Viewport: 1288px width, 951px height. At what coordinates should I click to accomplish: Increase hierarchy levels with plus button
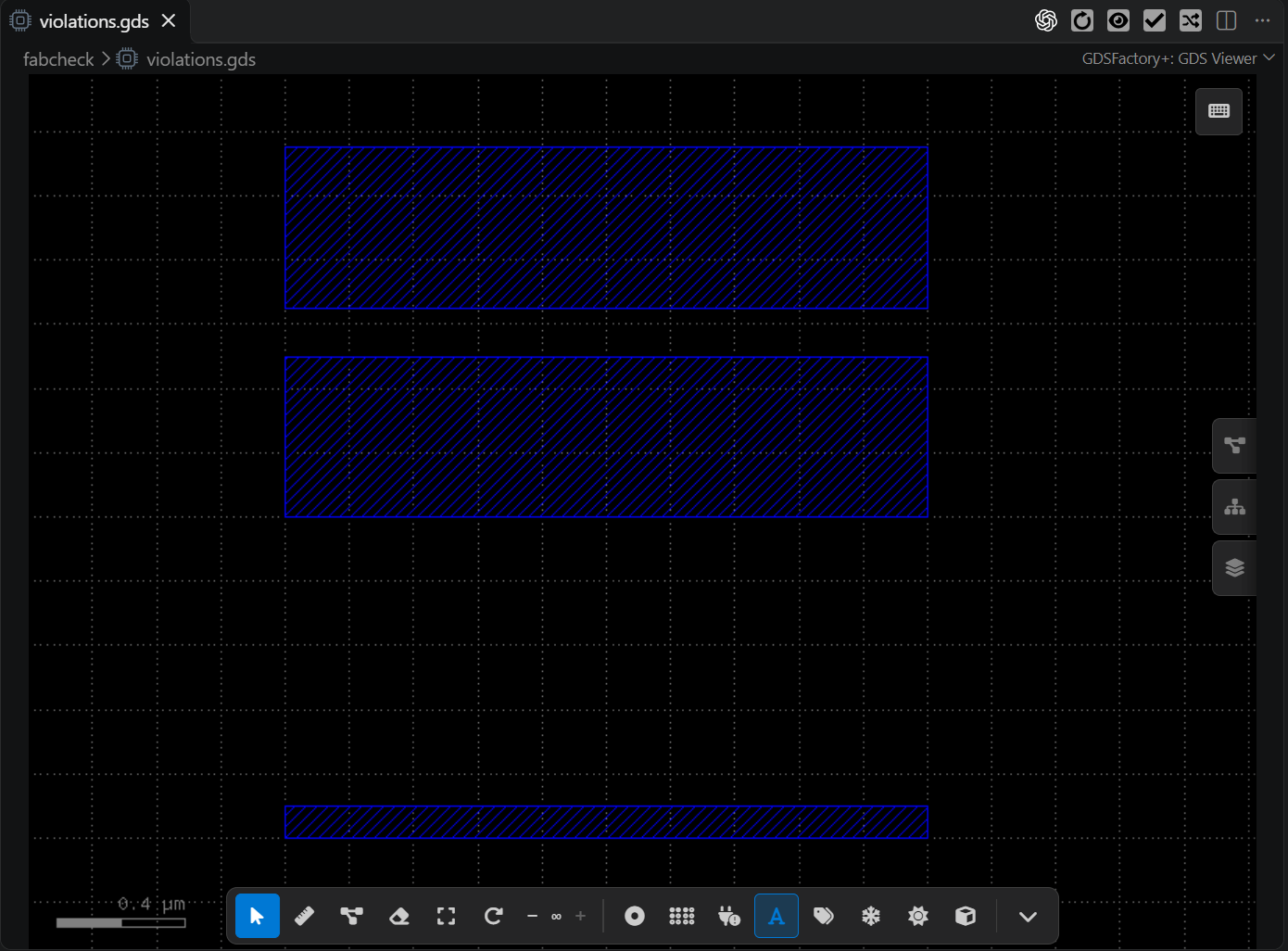(x=581, y=916)
